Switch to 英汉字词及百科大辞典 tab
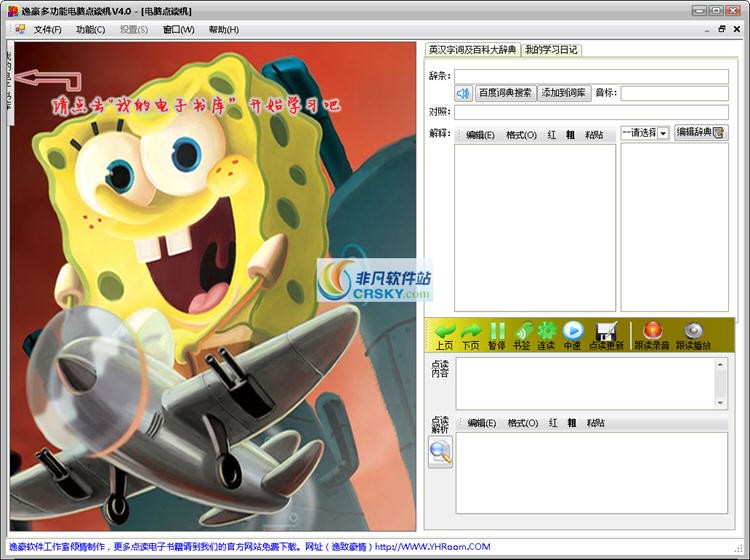 472,49
